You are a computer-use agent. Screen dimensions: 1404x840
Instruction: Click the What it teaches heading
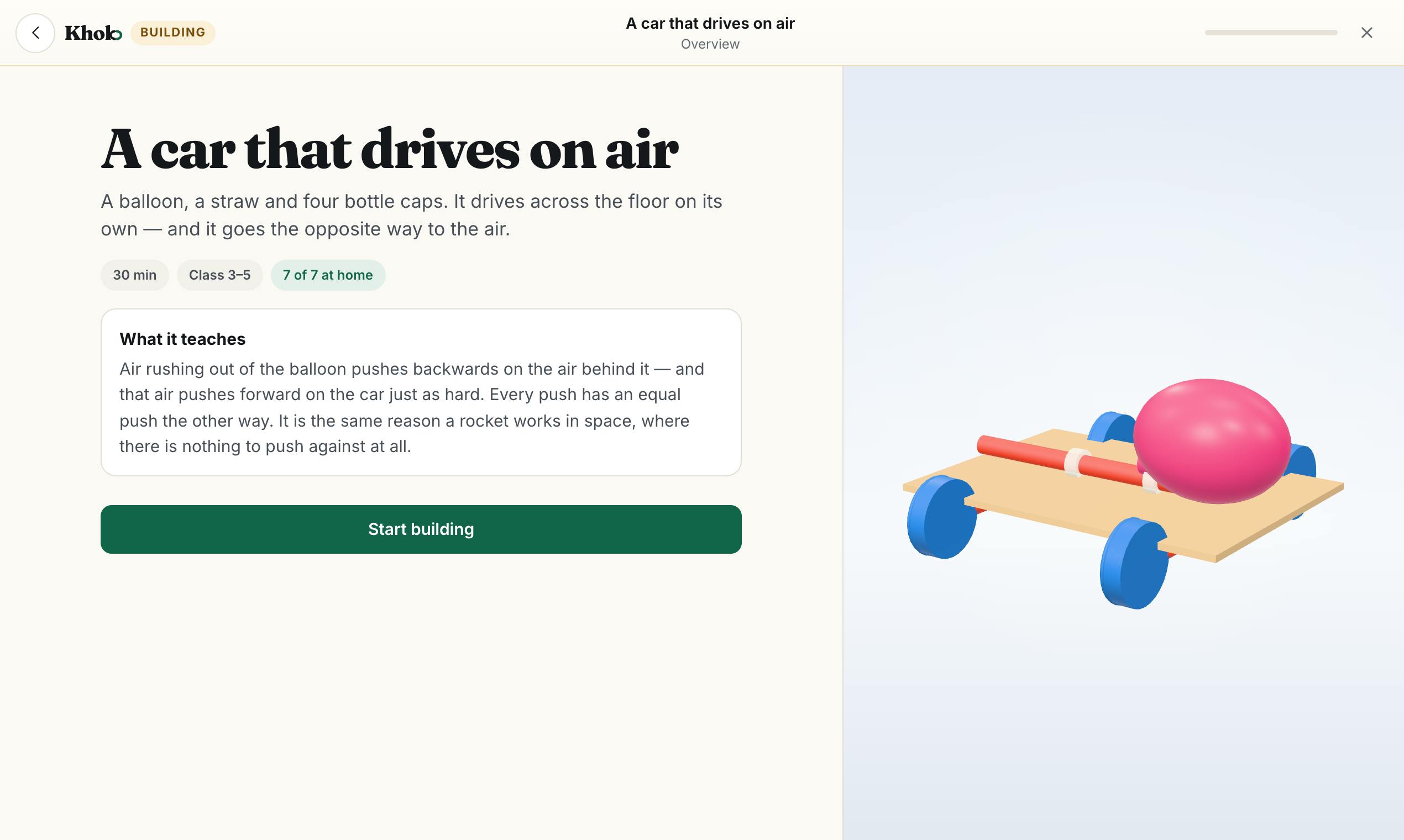pos(182,339)
